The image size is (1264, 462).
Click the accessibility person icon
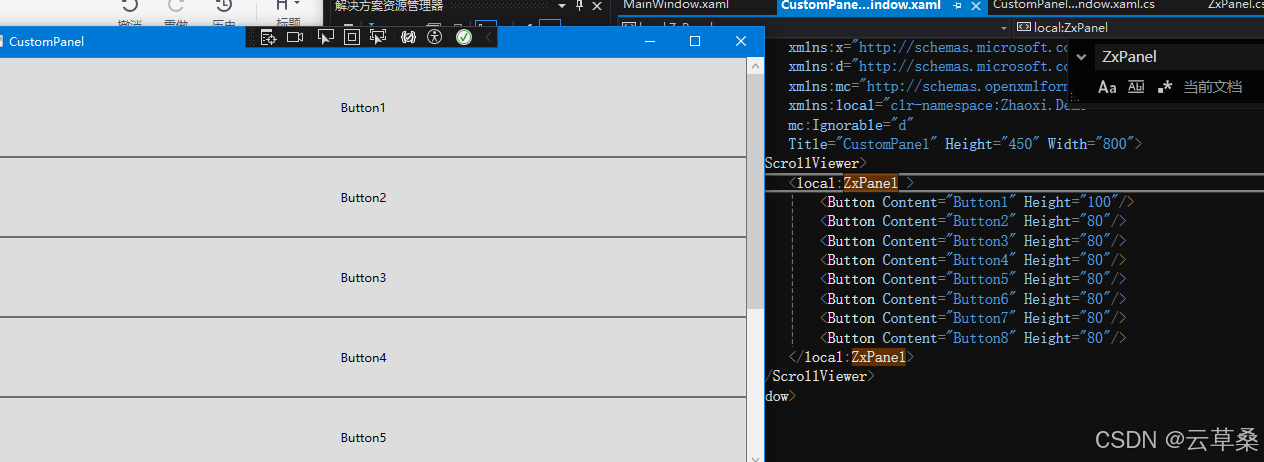click(434, 37)
